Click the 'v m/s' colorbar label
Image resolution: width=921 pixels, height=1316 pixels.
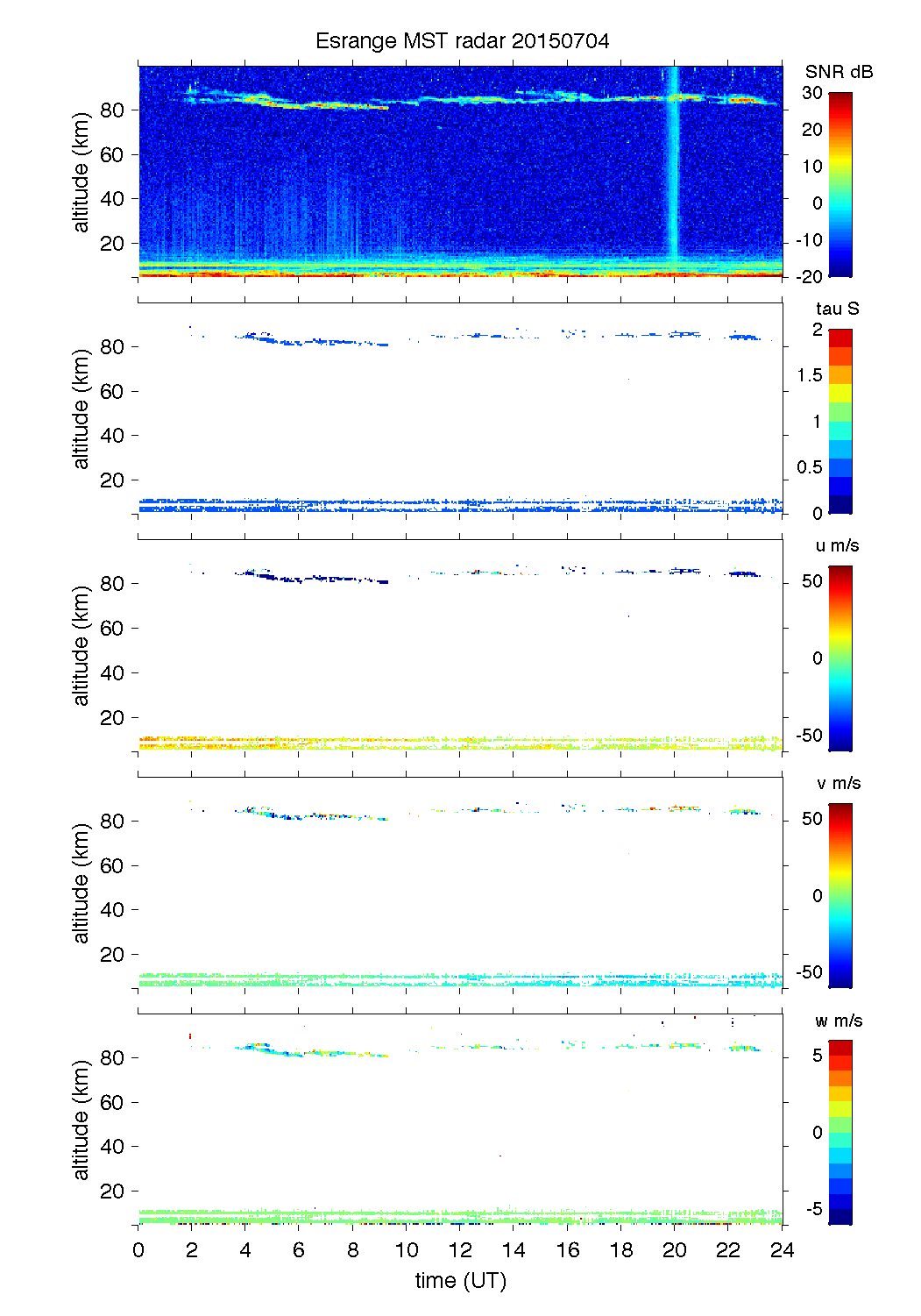pos(838,783)
